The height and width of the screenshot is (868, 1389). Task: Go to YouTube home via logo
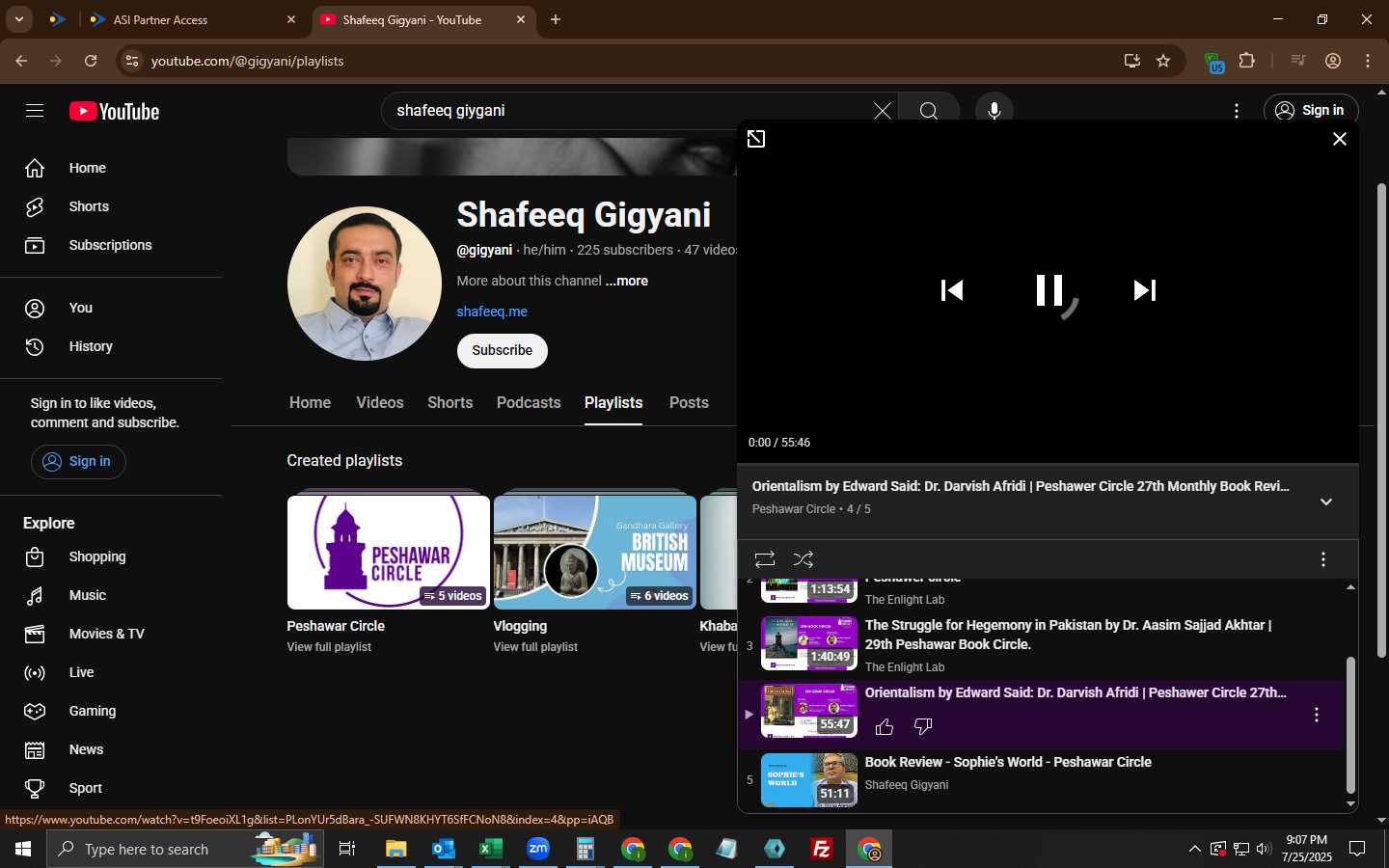[114, 111]
